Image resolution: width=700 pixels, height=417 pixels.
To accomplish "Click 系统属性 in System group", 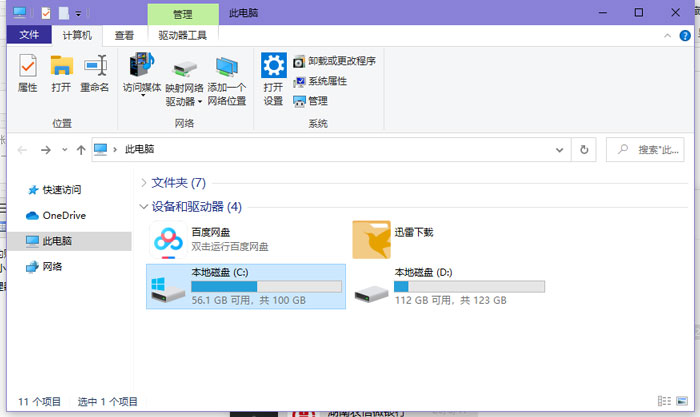I will pyautogui.click(x=320, y=81).
